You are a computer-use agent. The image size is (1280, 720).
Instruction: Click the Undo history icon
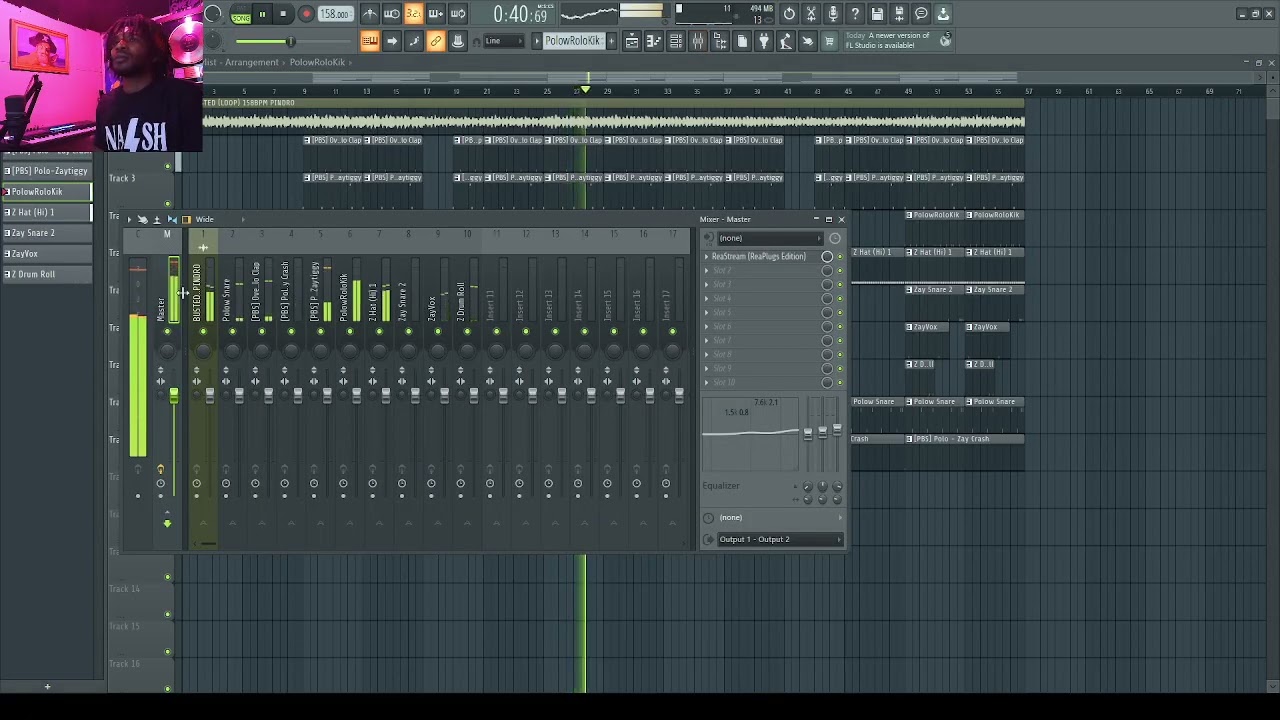tap(789, 14)
